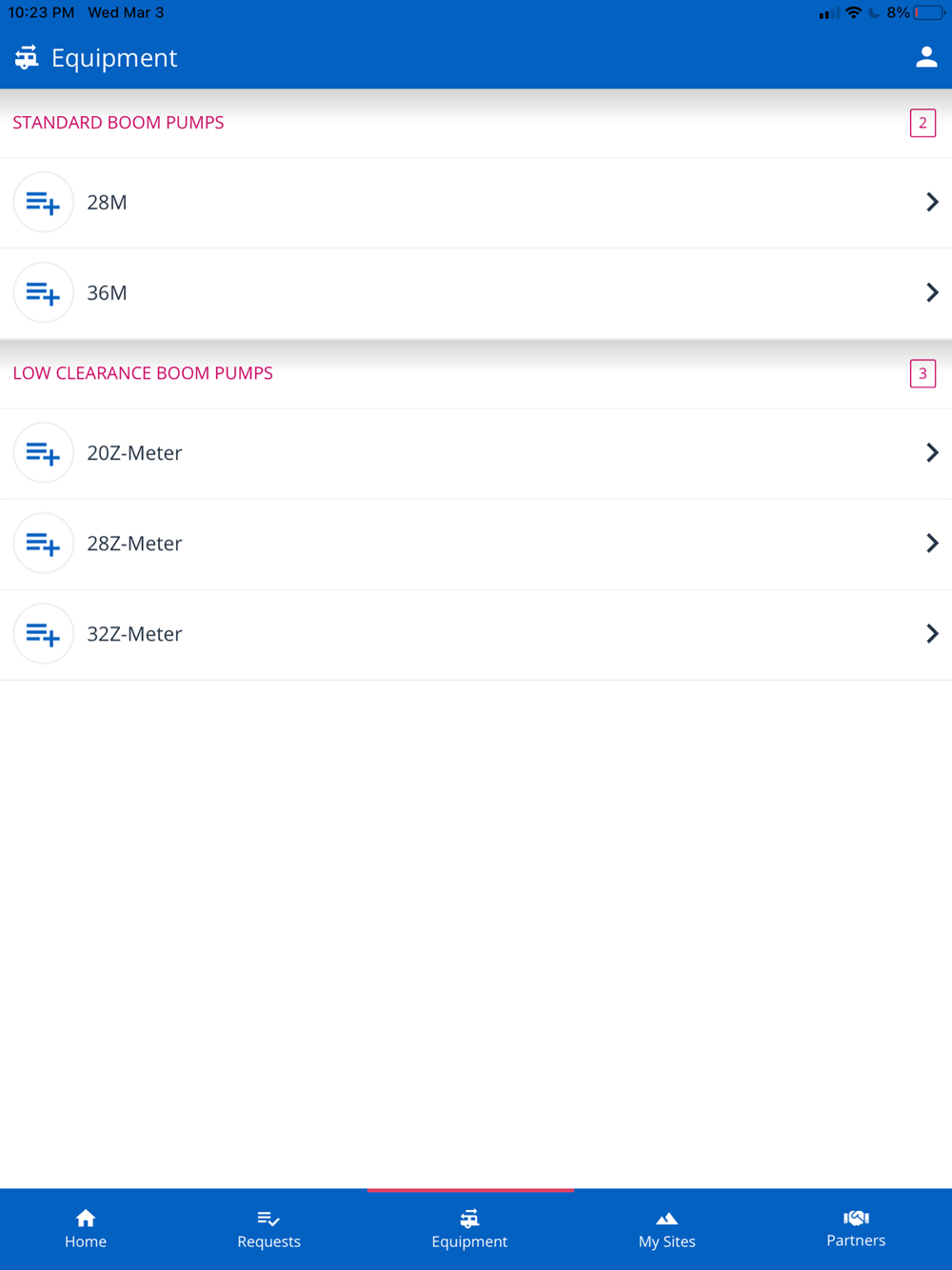Select the 36M label
Screen dimensions: 952x1270
pos(107,292)
